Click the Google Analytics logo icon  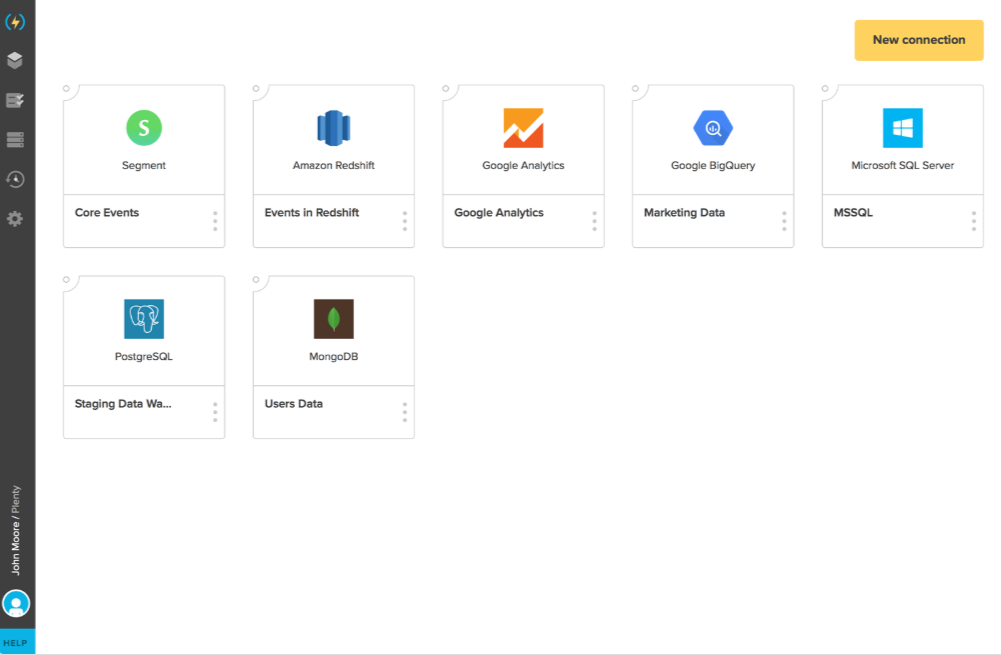(523, 128)
